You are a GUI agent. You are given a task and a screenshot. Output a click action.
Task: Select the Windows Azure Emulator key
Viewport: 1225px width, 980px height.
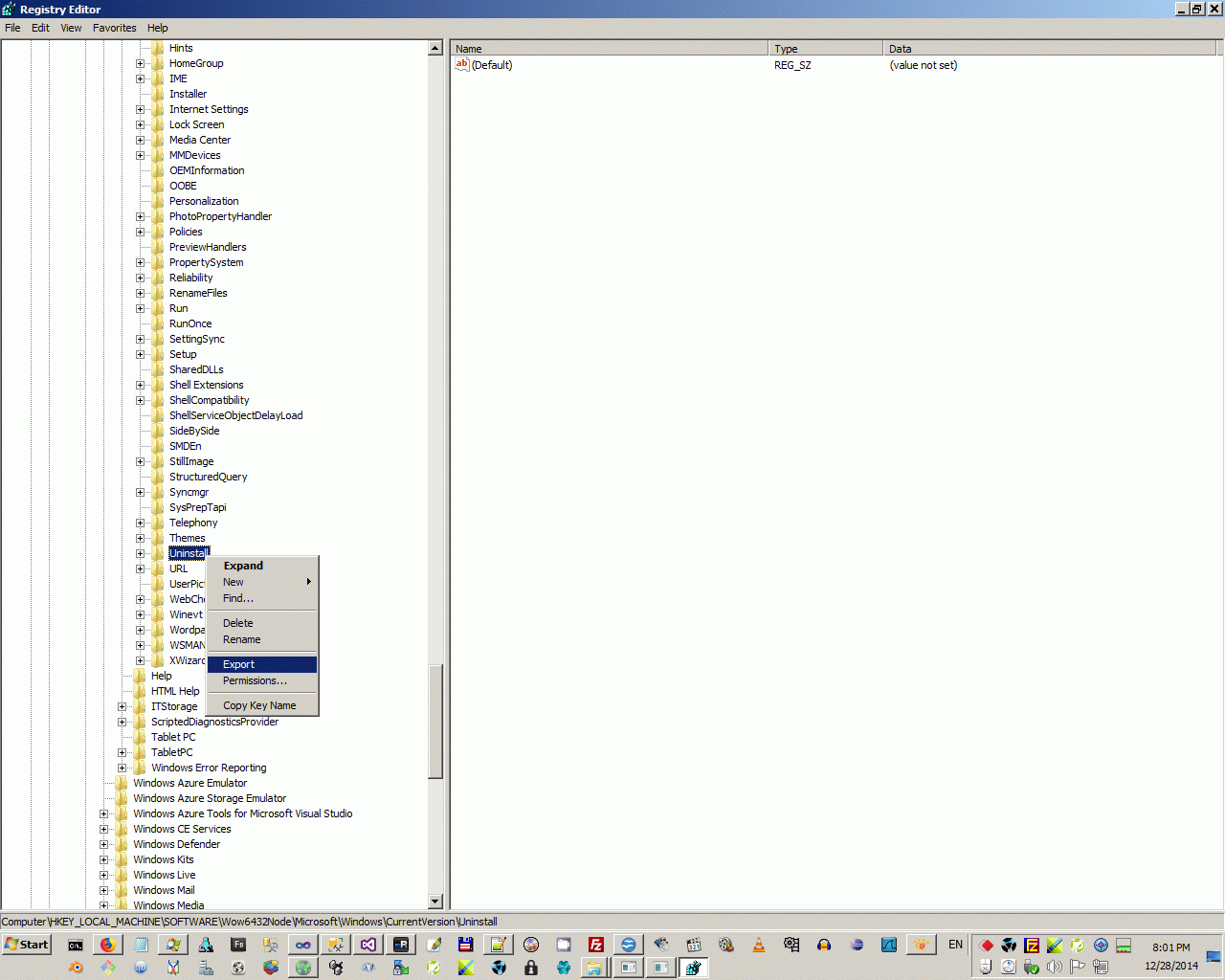(189, 783)
